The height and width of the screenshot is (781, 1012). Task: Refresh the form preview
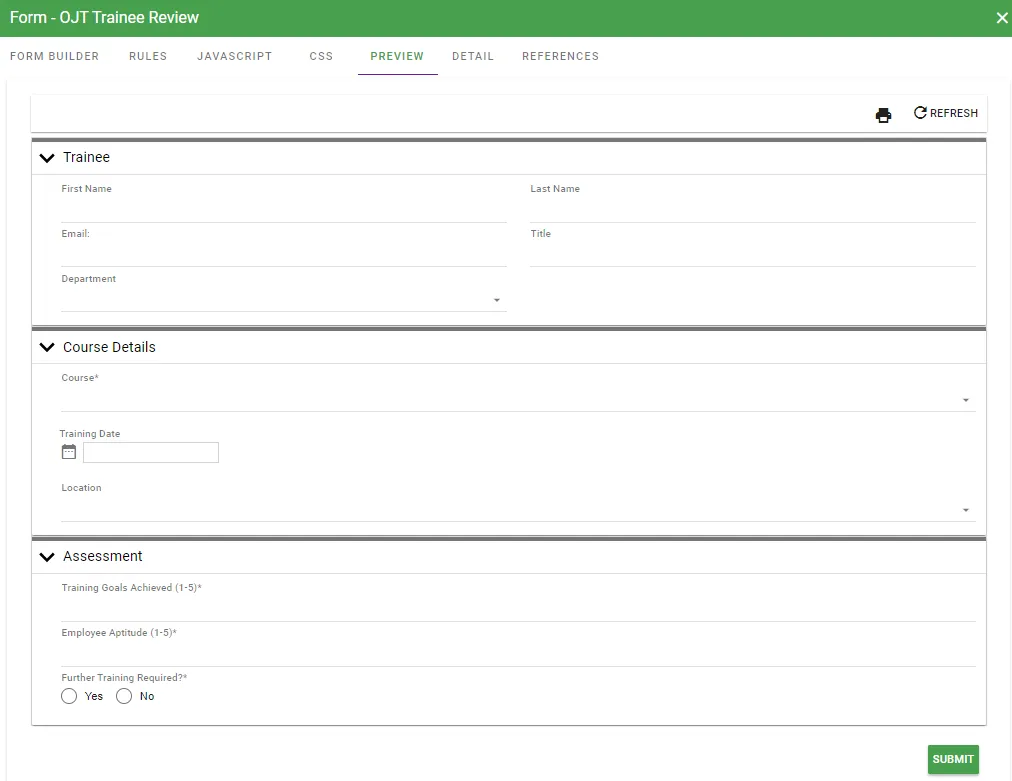(946, 113)
